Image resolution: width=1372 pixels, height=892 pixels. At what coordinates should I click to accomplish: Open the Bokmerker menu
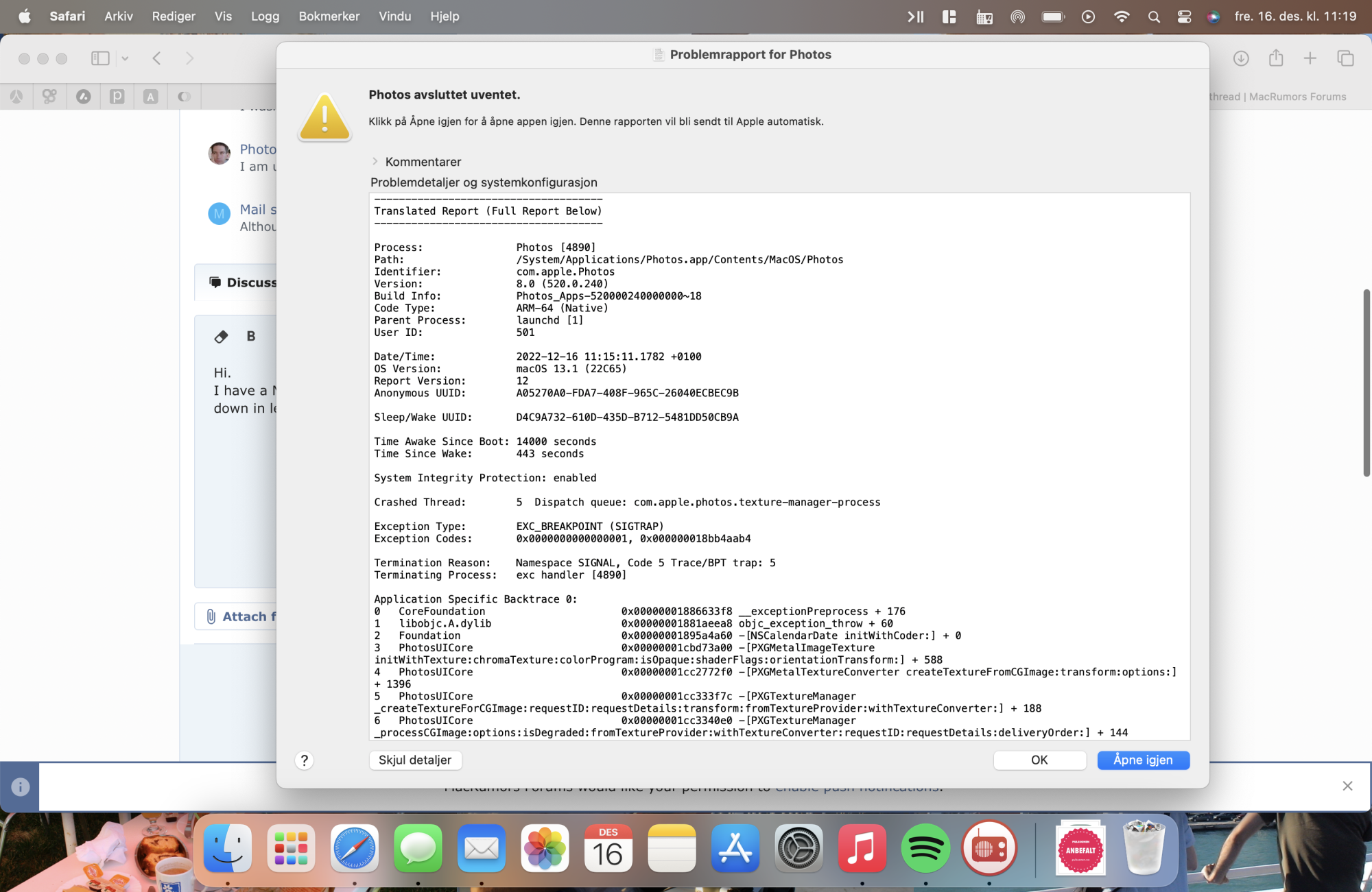[x=329, y=16]
